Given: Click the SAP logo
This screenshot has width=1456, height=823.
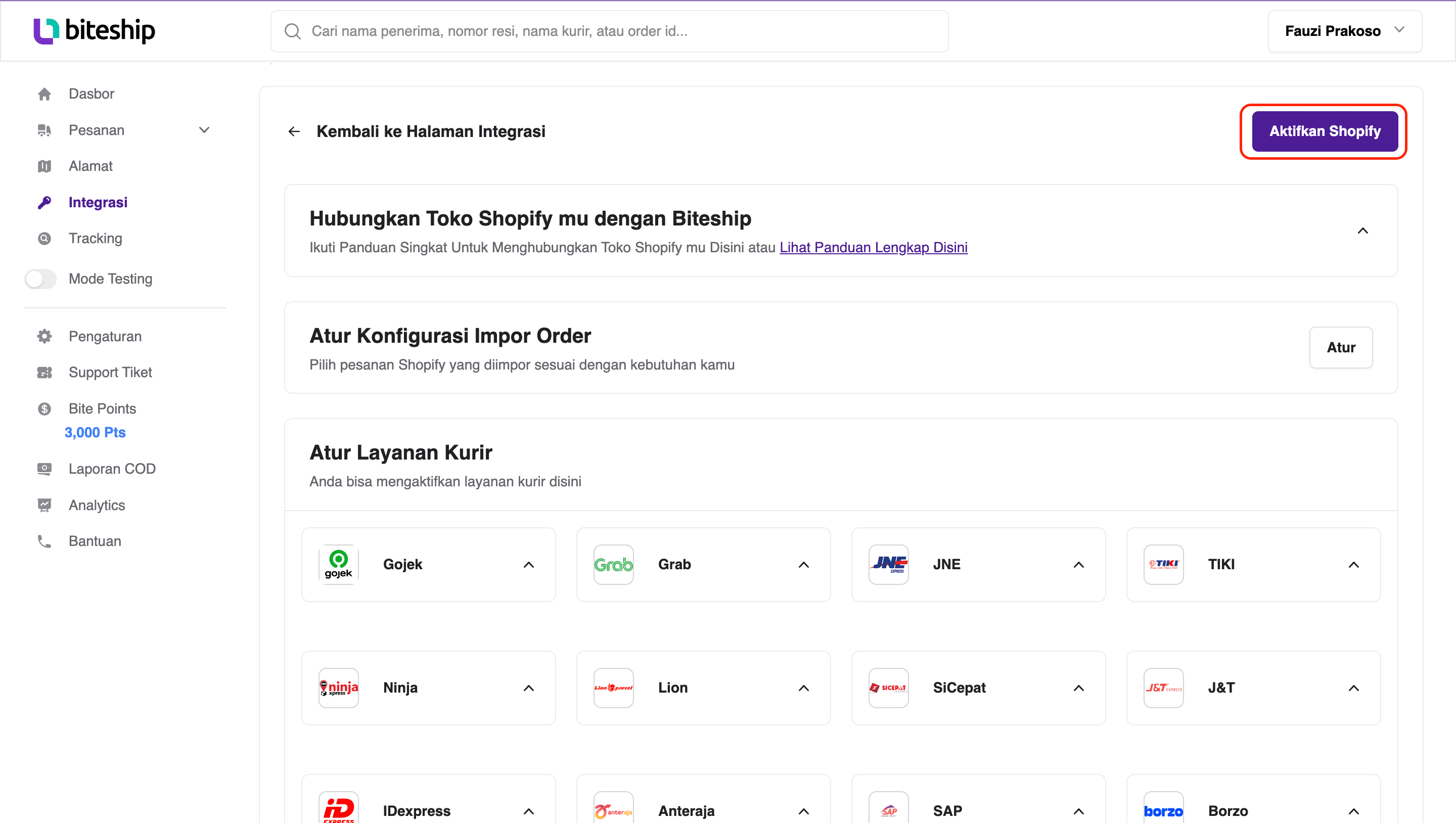Looking at the screenshot, I should (x=889, y=808).
